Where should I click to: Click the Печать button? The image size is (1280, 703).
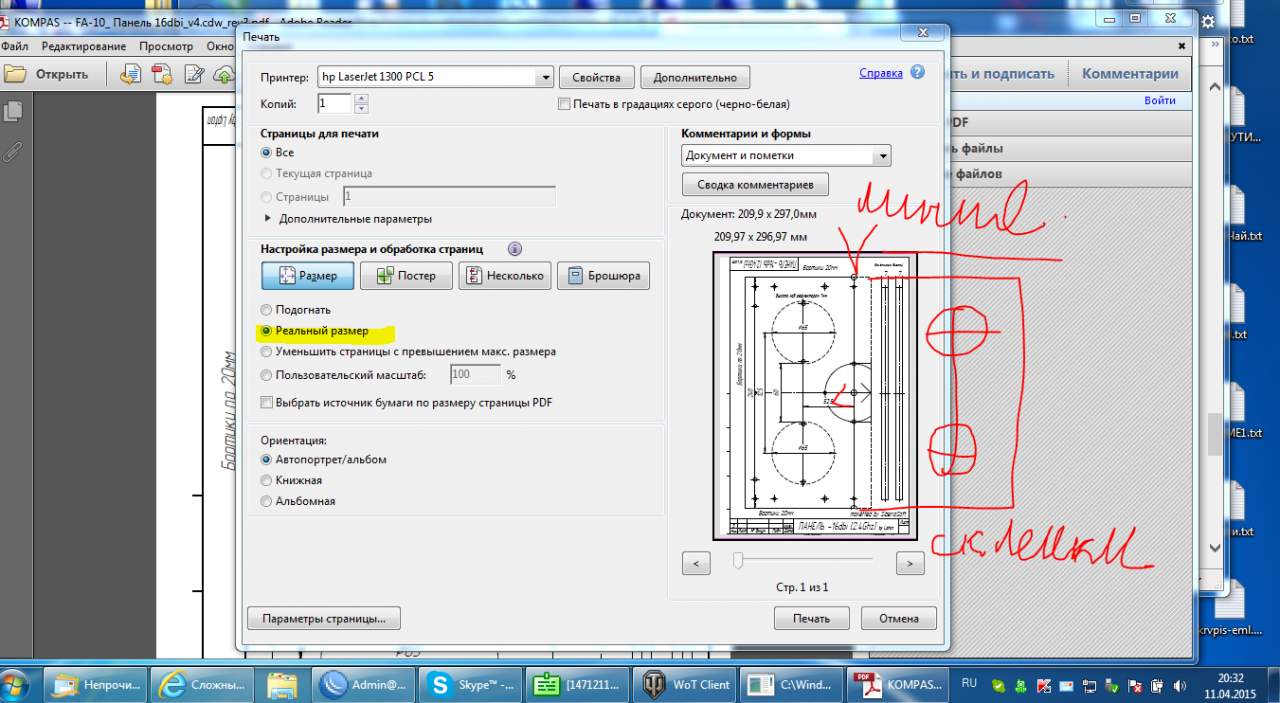811,618
